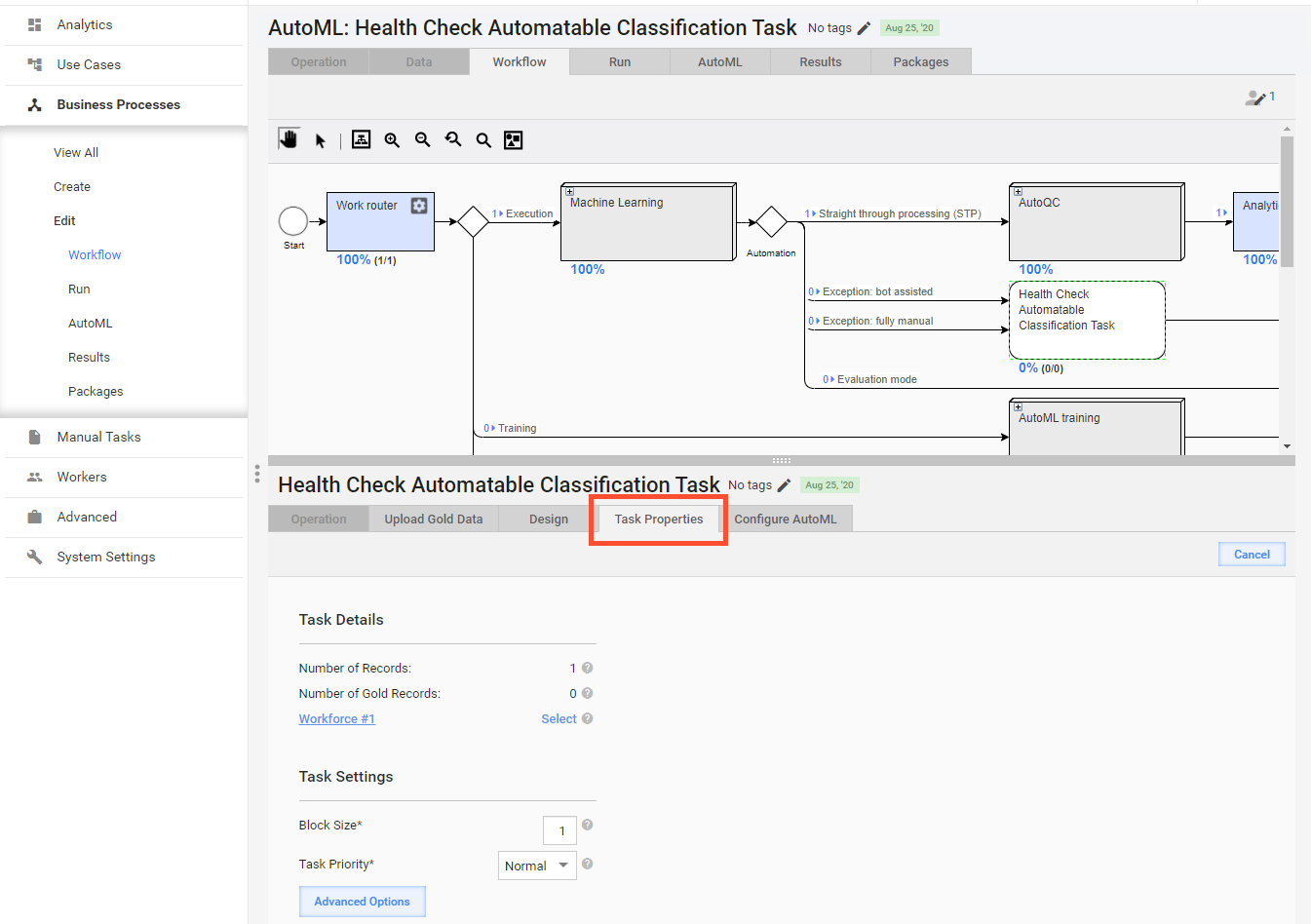Screen dimensions: 1311x924
Task: Click the Start event circle
Action: coord(293,221)
